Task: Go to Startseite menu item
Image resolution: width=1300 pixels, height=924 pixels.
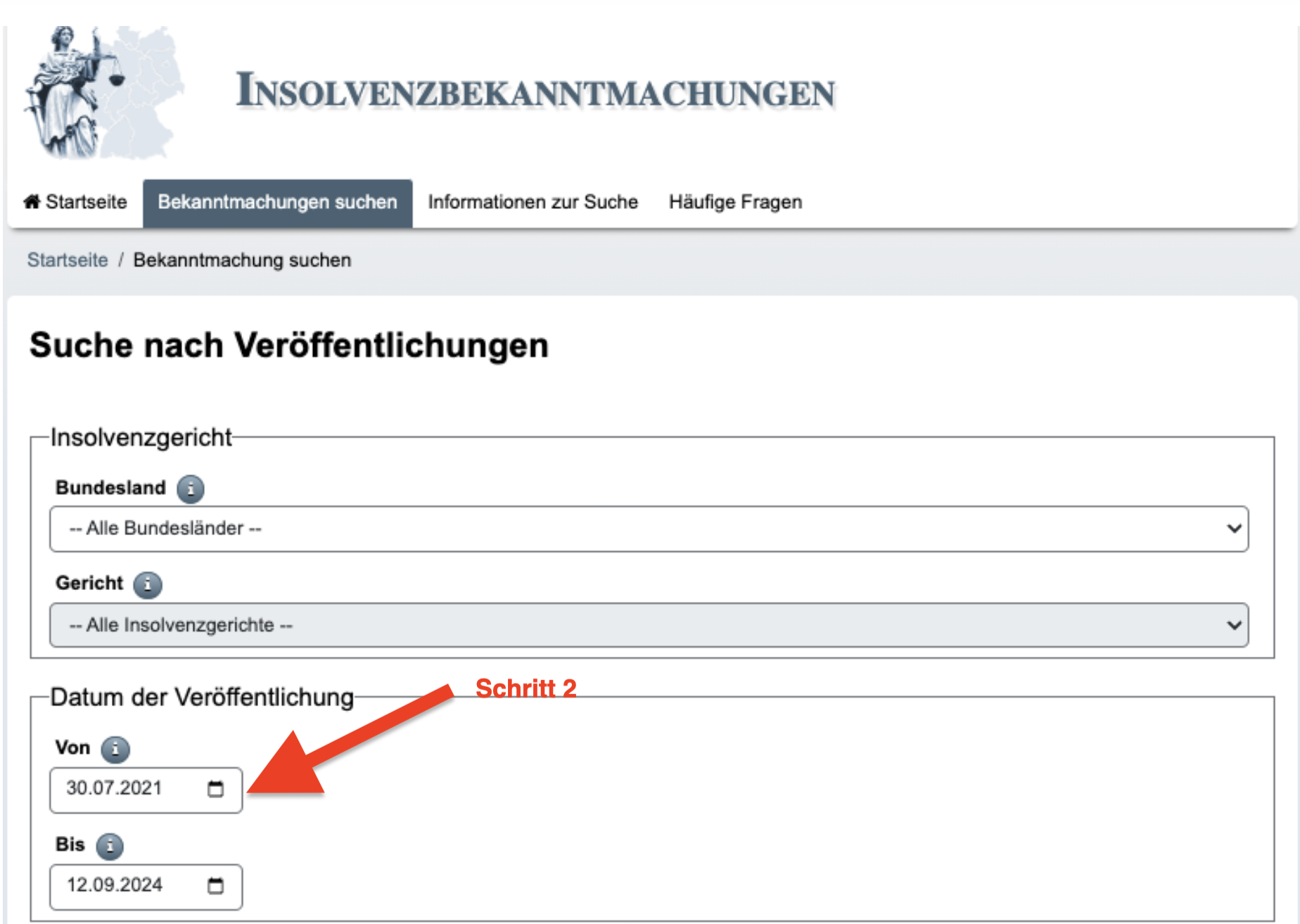Action: tap(75, 203)
